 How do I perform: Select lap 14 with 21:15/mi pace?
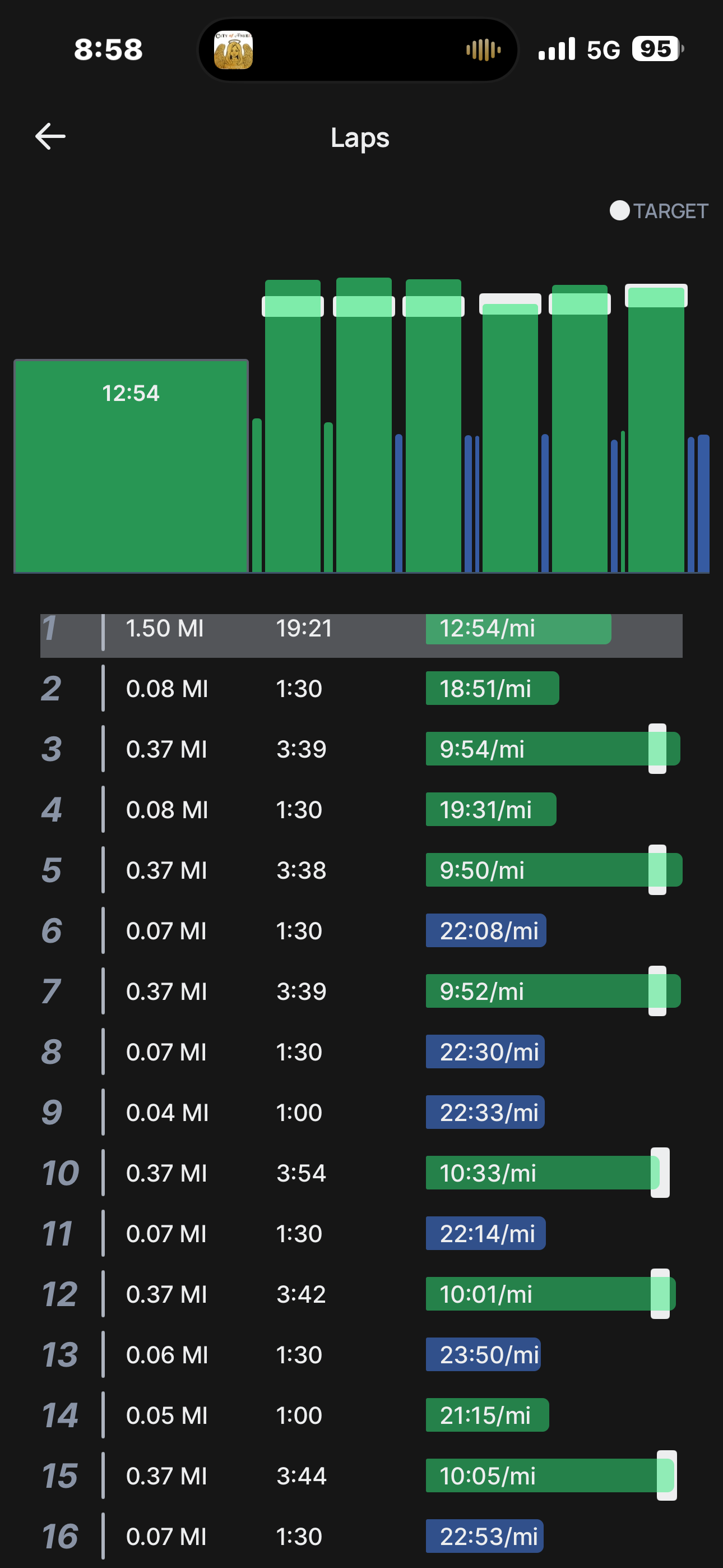360,1415
